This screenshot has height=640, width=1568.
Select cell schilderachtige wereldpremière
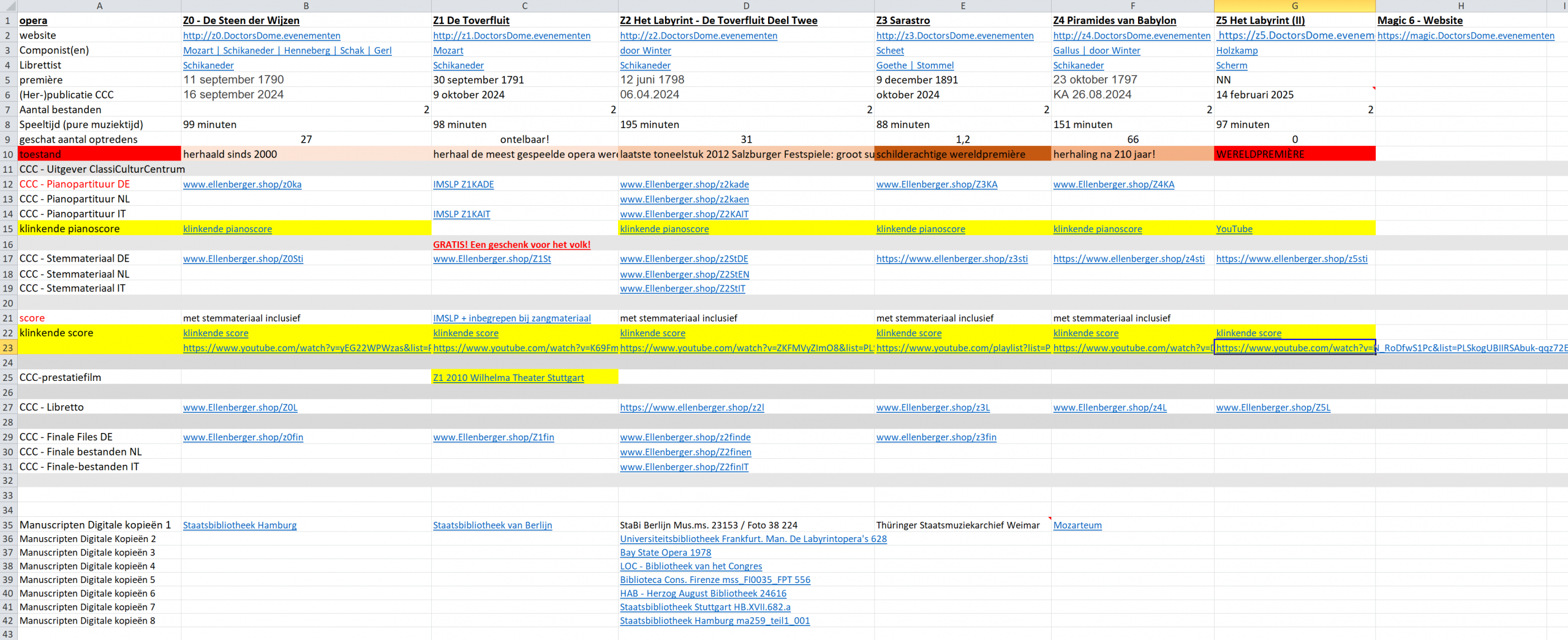[962, 154]
